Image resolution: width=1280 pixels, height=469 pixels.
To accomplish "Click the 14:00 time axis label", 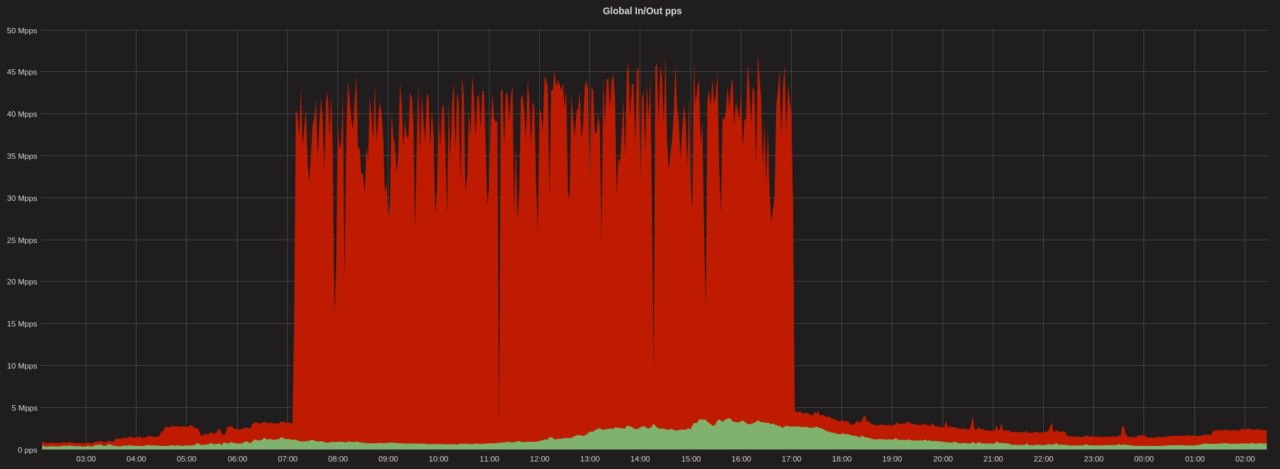I will (x=640, y=460).
